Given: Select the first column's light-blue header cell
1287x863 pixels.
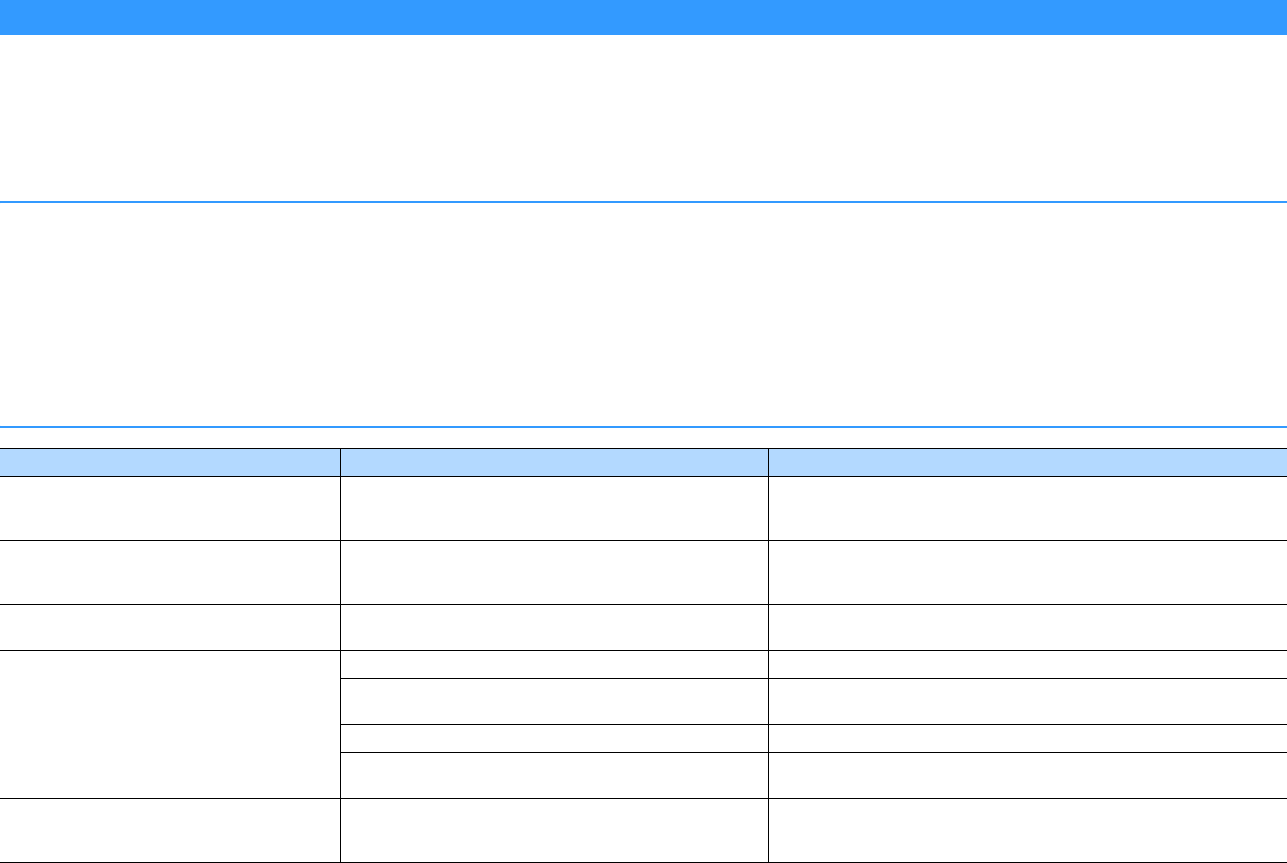Looking at the screenshot, I should coord(170,462).
